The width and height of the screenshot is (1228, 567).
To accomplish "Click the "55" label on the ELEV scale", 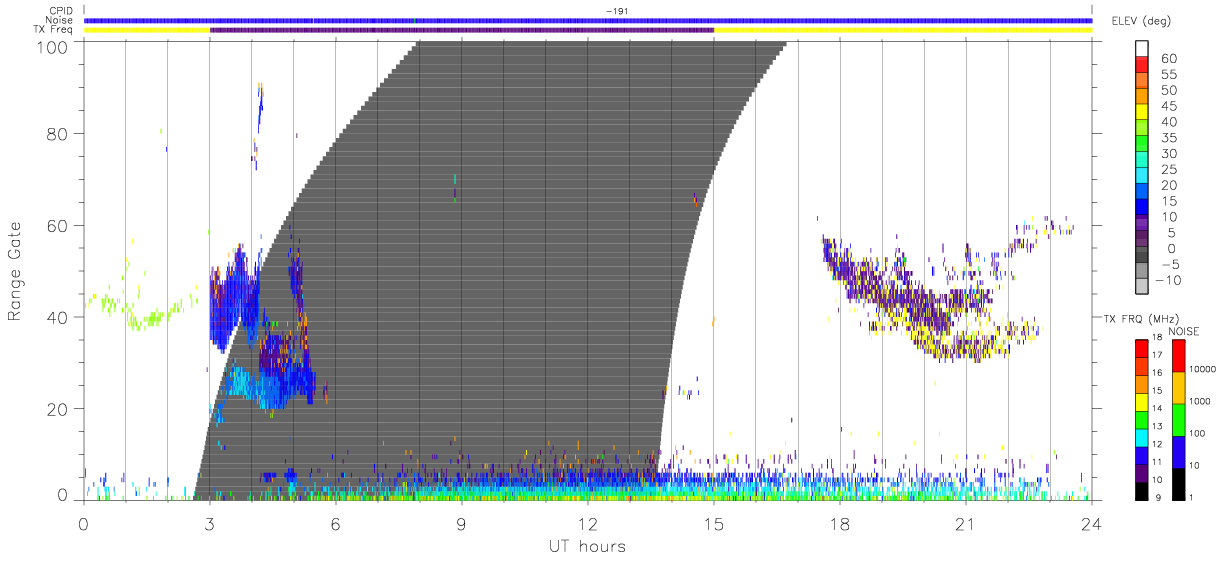I will click(x=1168, y=74).
